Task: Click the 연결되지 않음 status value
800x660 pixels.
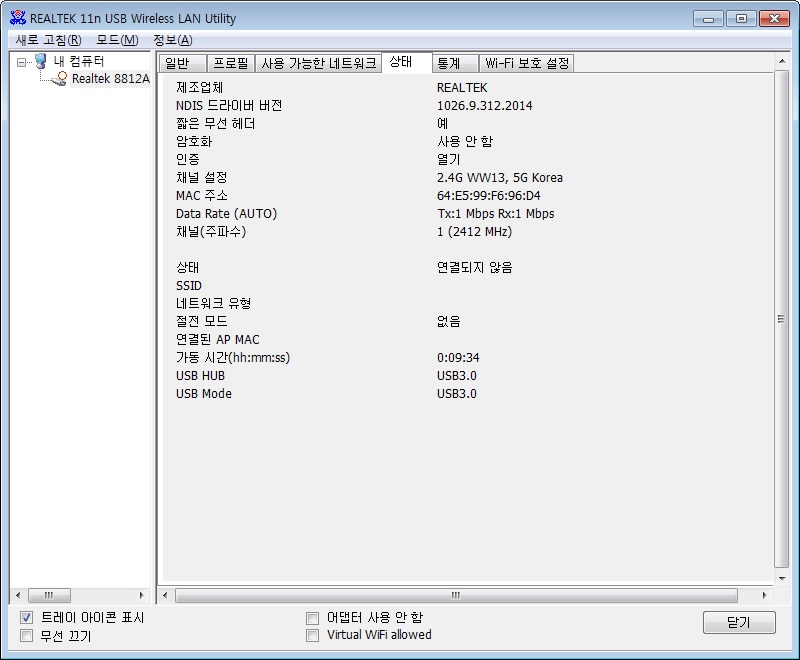Action: [x=474, y=267]
